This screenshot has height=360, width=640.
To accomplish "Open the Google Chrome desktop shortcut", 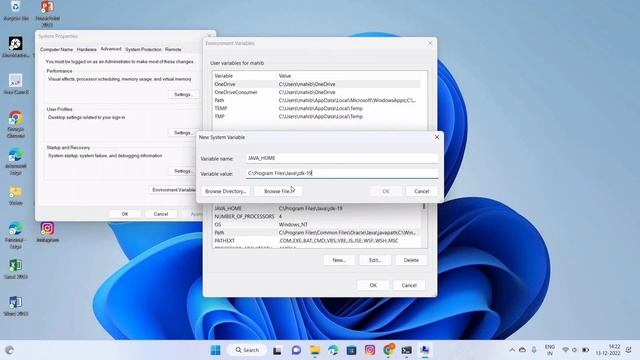I will click(x=16, y=124).
